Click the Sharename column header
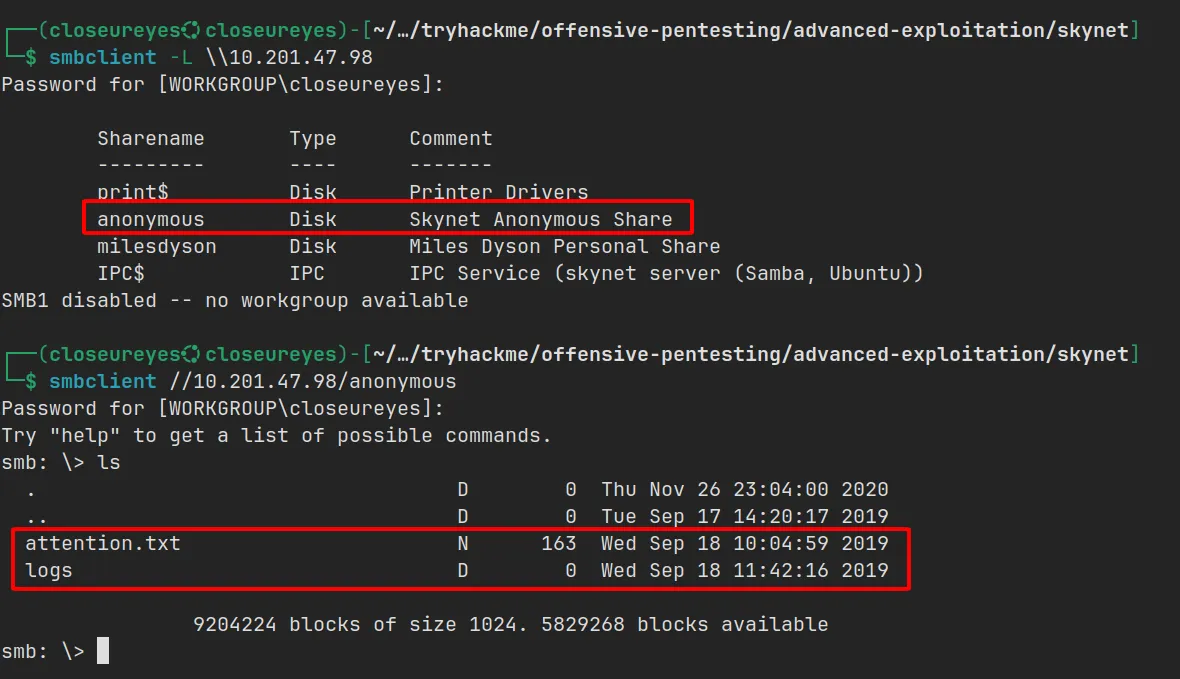1180x679 pixels. (150, 138)
